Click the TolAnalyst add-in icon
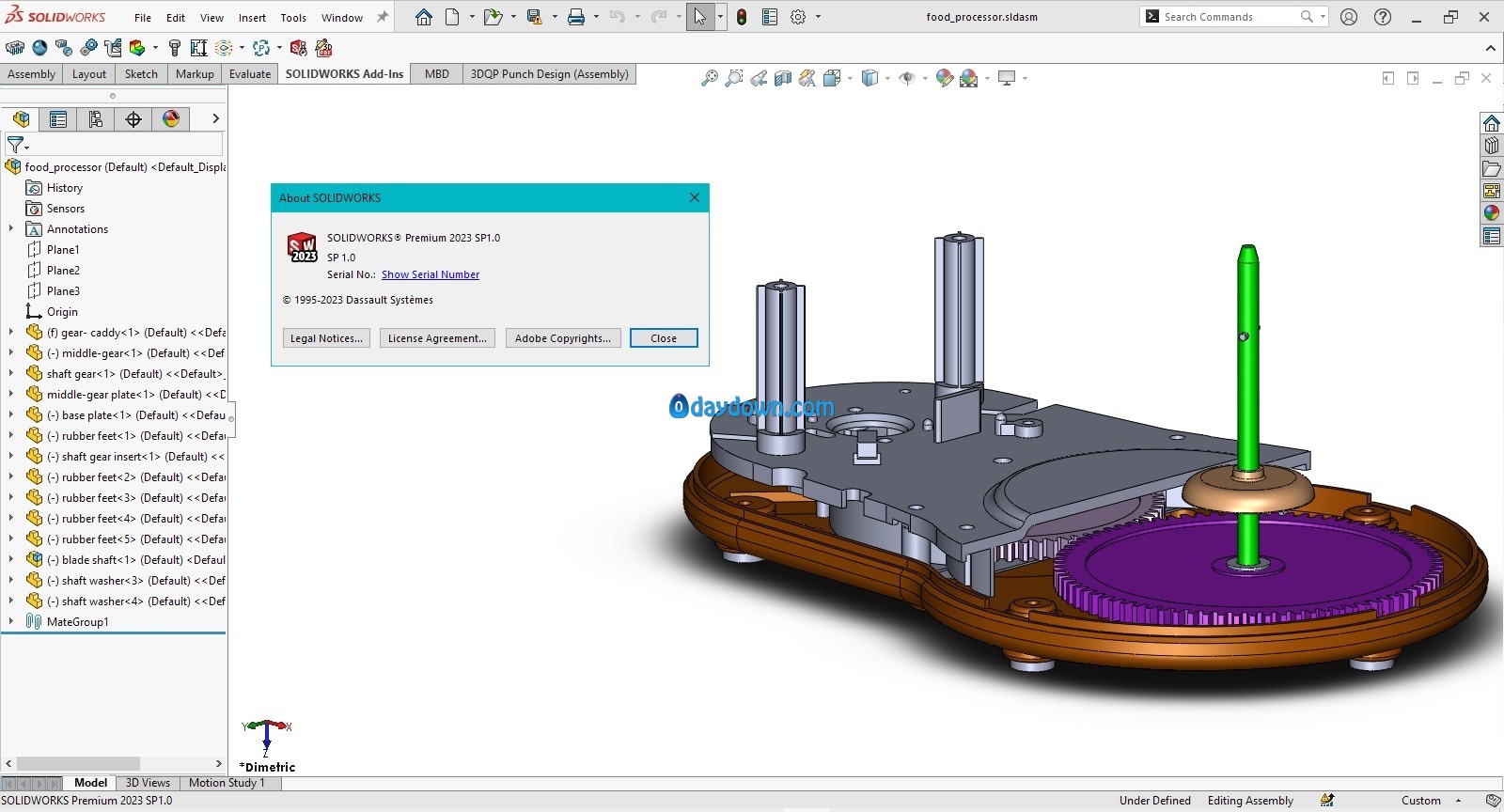Viewport: 1504px width, 812px height. coord(198,48)
